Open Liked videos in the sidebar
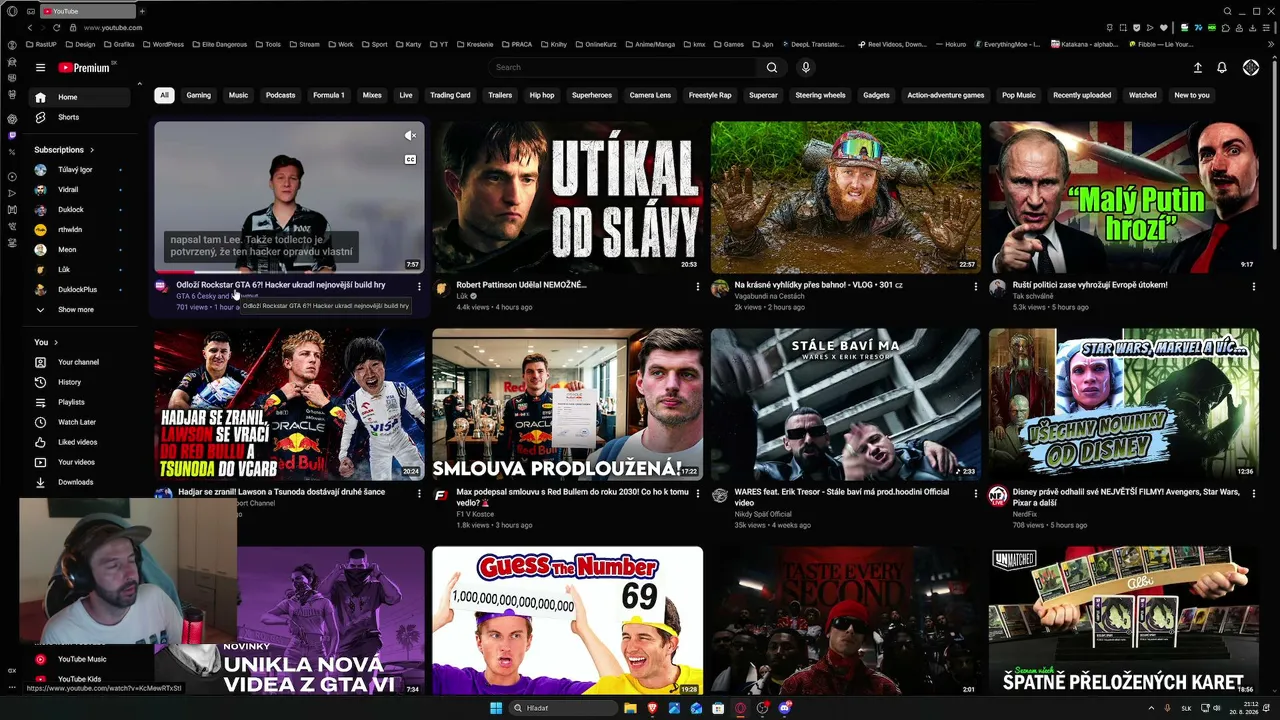 pyautogui.click(x=80, y=442)
